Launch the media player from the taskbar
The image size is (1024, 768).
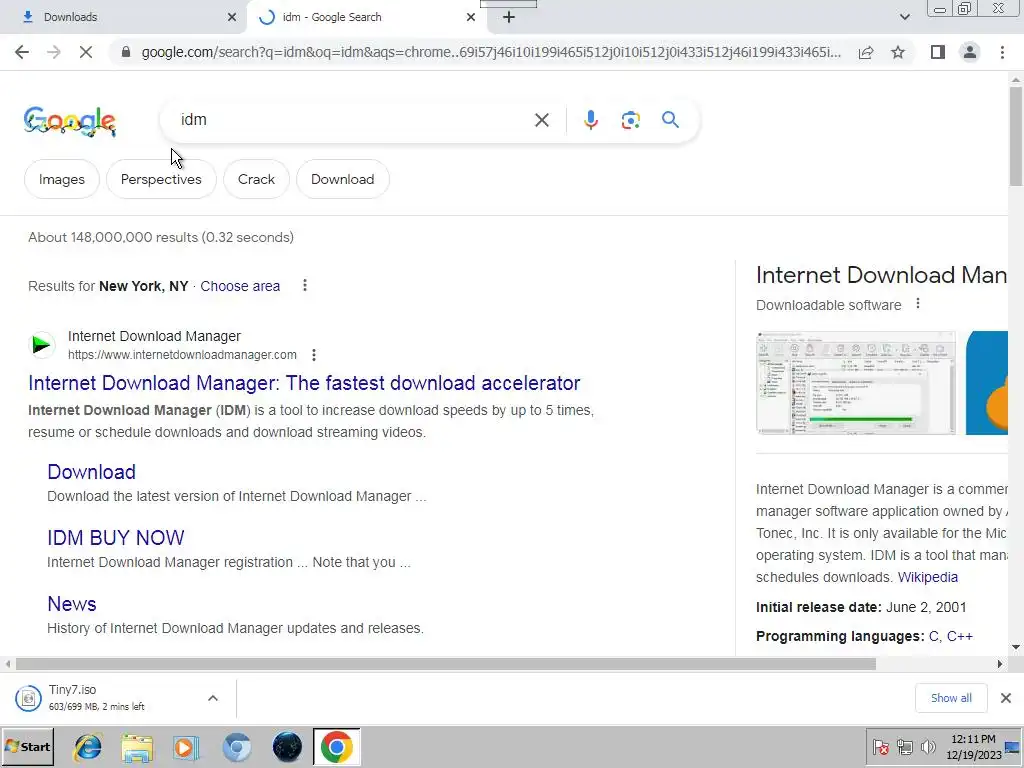(x=186, y=747)
